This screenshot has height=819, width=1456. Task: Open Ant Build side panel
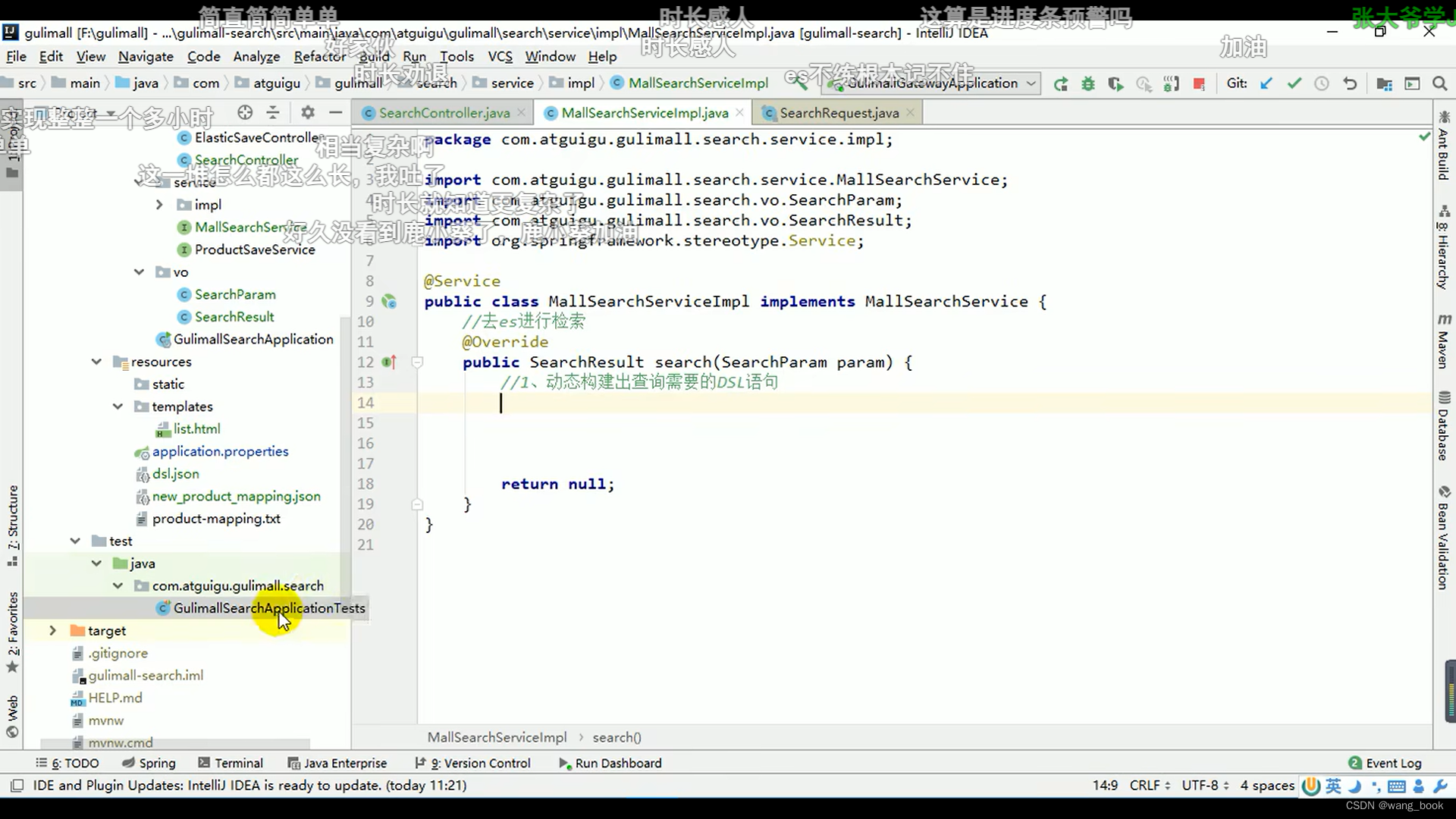pos(1443,146)
